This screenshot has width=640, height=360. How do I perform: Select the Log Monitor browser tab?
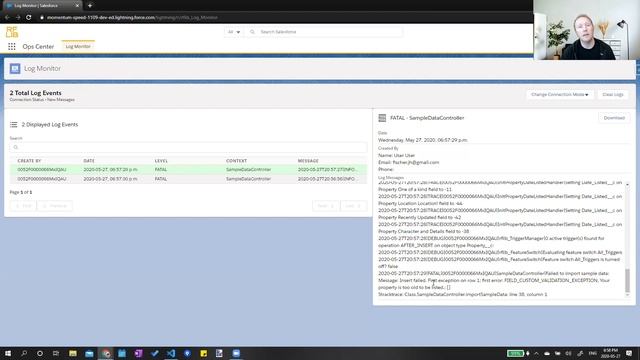pyautogui.click(x=41, y=6)
